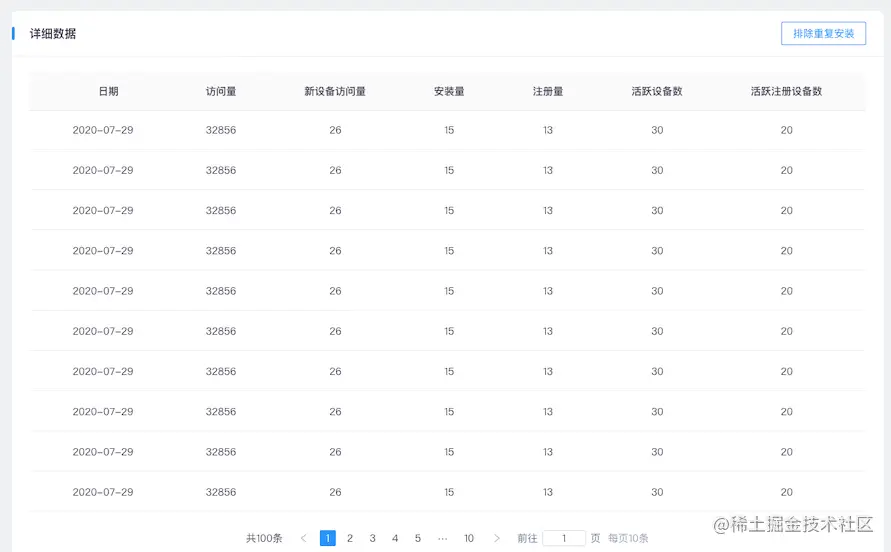891x552 pixels.
Task: Click the 安装量 column header
Action: (449, 91)
